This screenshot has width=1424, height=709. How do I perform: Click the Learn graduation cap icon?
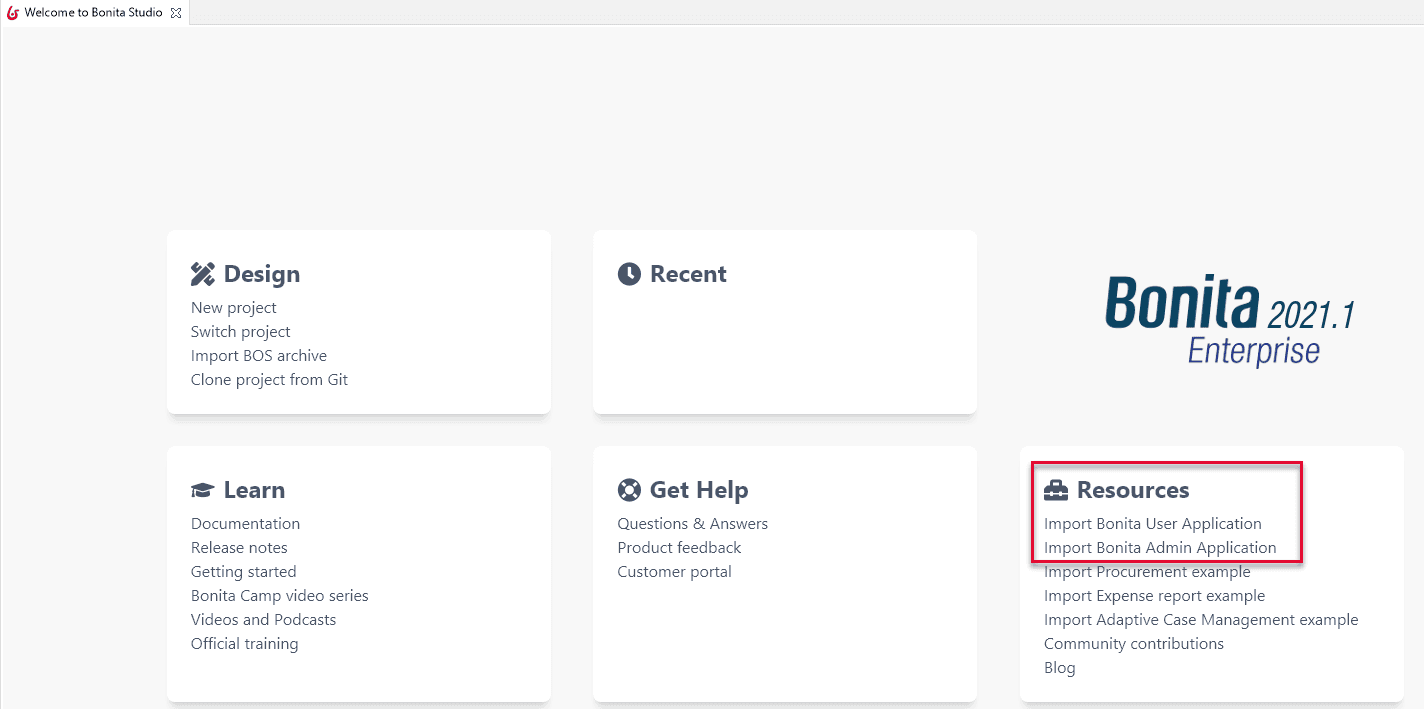point(203,490)
